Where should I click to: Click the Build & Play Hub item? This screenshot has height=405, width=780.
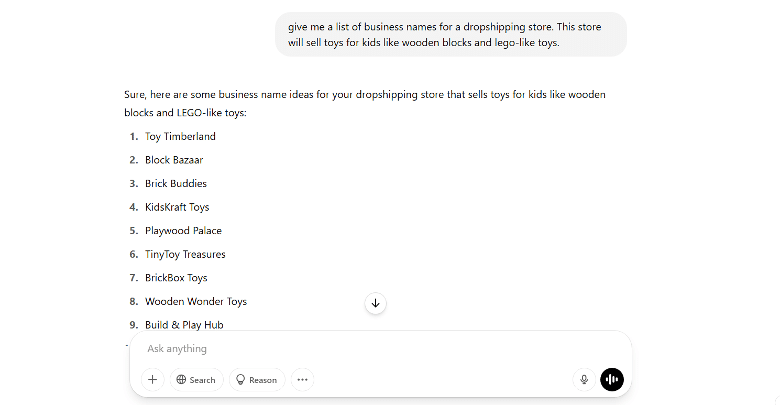coord(184,325)
